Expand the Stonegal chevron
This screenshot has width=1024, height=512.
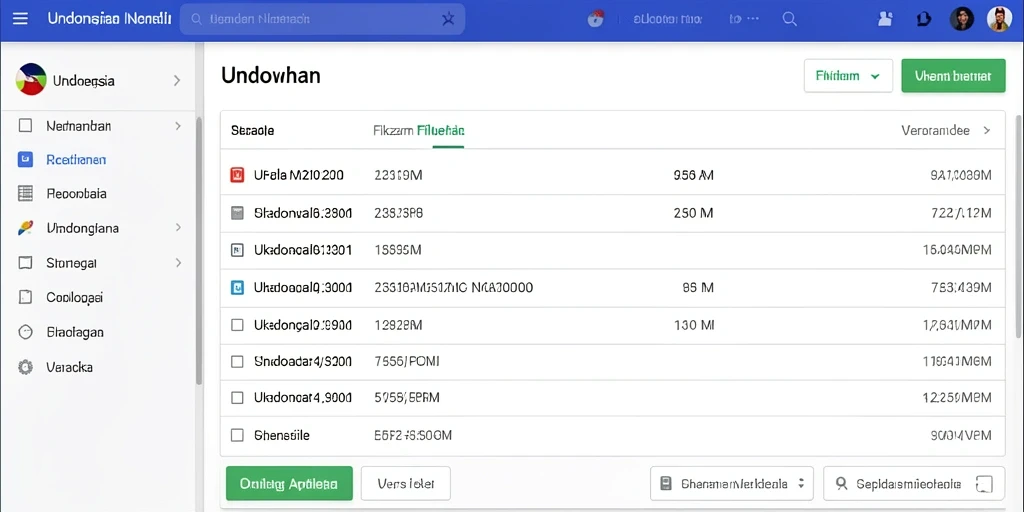178,263
